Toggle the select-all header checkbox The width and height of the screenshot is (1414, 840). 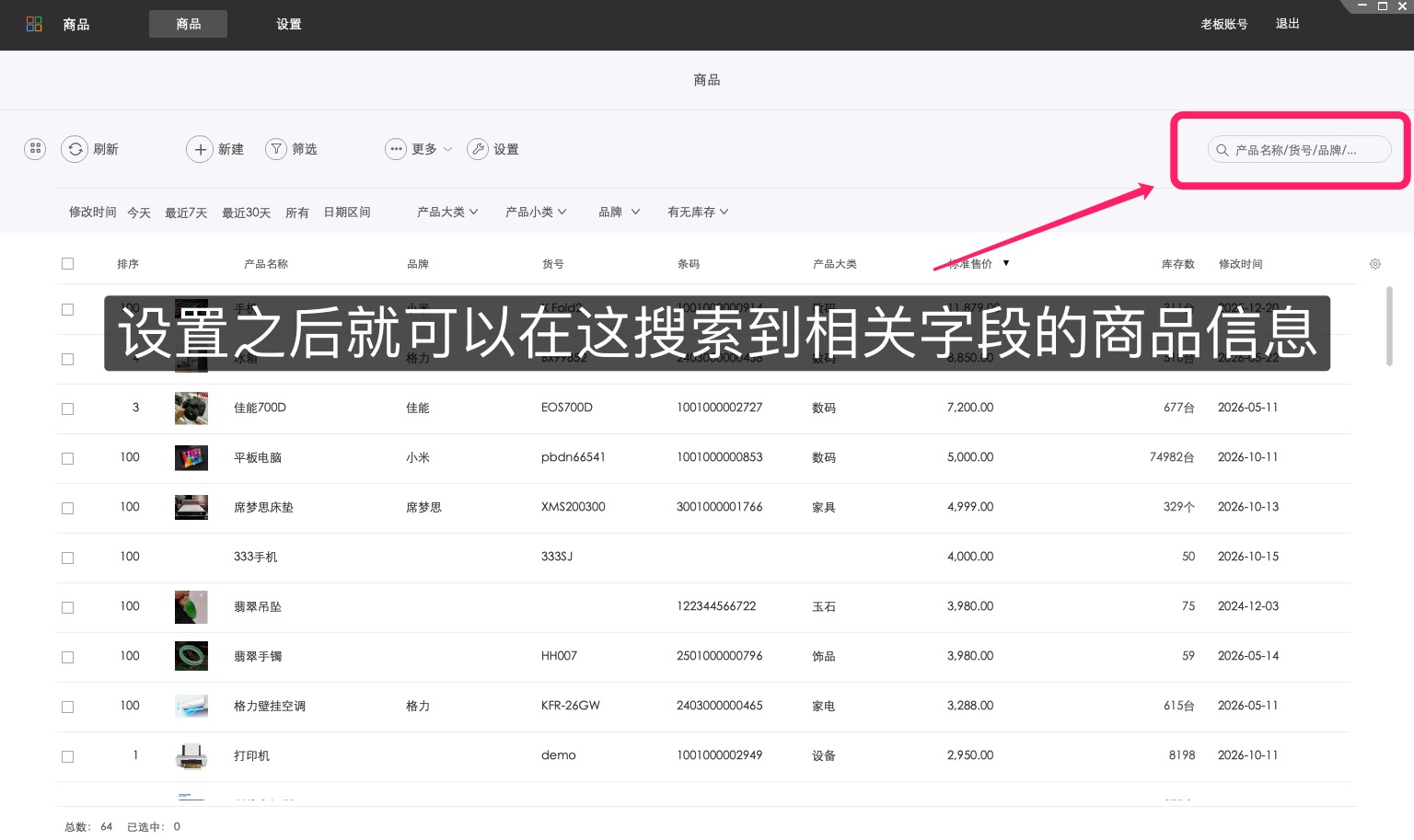tap(67, 264)
